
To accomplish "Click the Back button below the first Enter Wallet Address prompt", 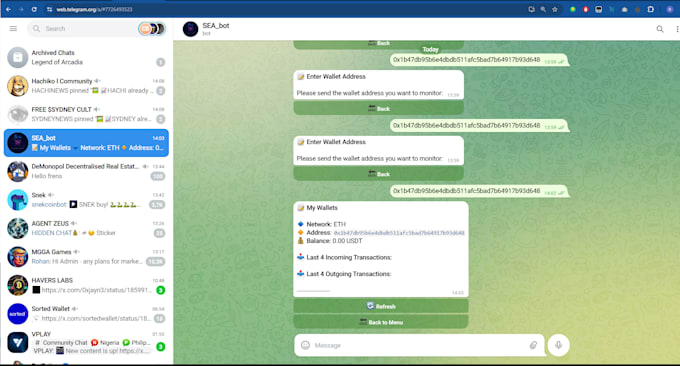I will pos(379,108).
